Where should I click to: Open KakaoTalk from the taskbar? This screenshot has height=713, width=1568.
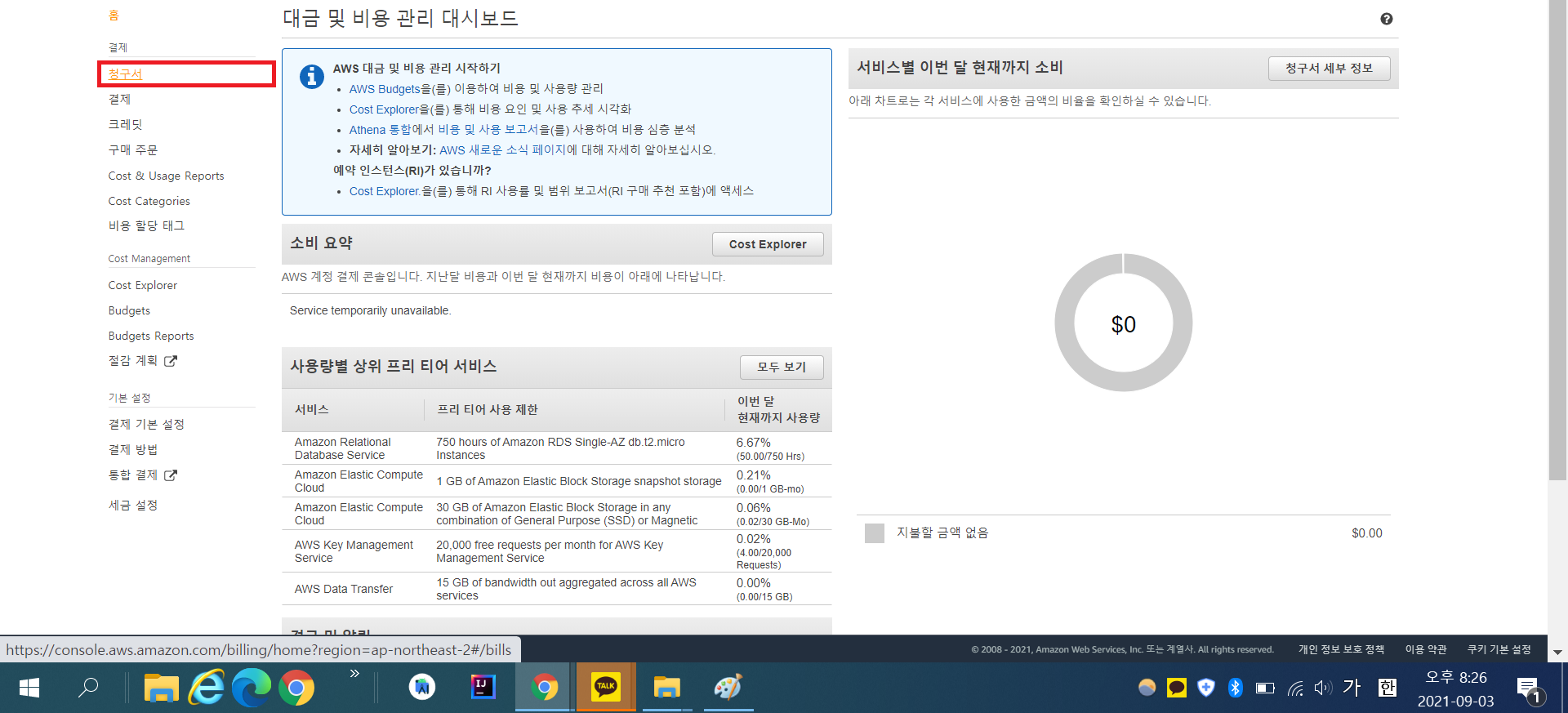point(605,688)
